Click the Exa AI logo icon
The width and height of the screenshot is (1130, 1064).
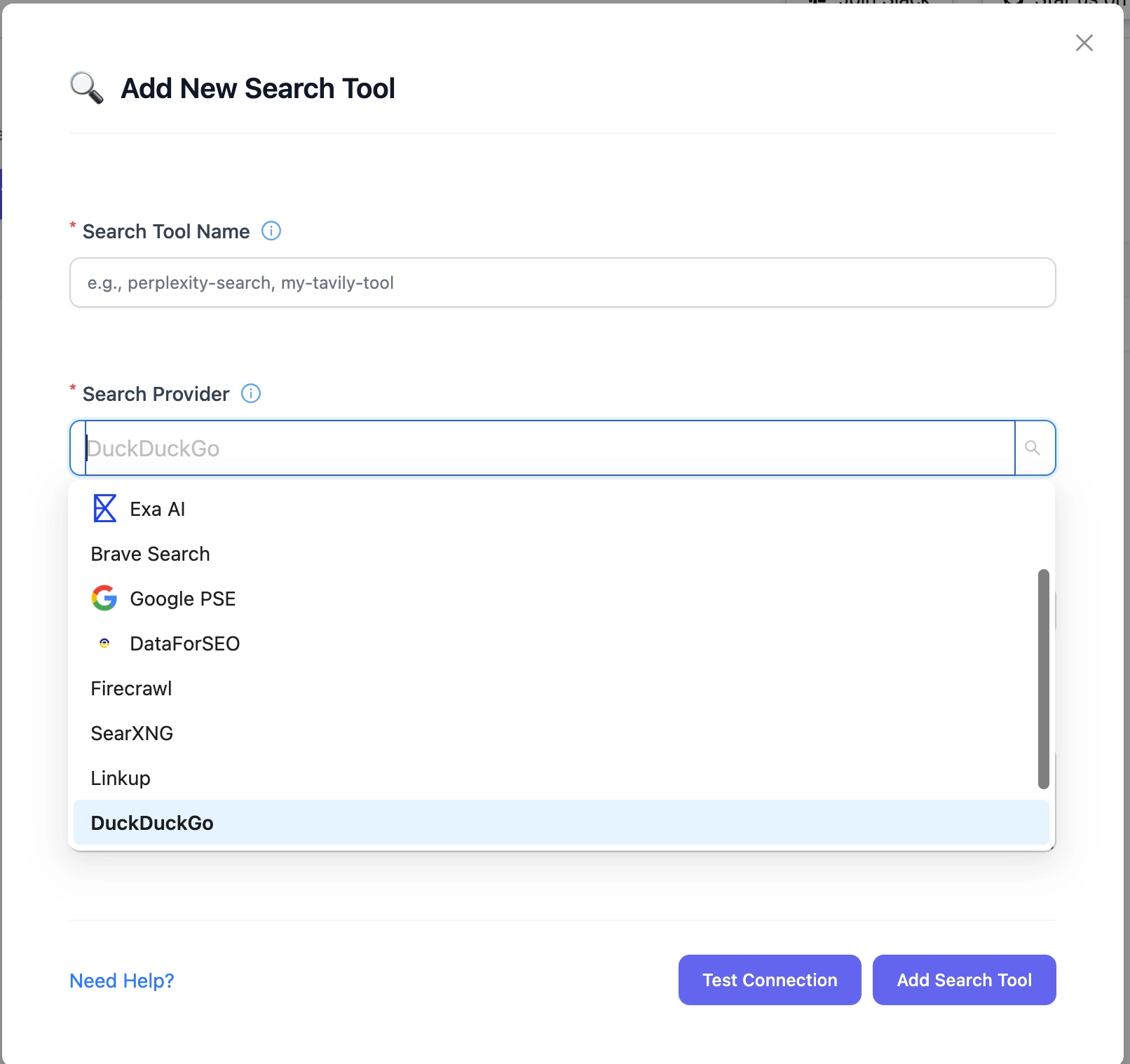click(104, 509)
